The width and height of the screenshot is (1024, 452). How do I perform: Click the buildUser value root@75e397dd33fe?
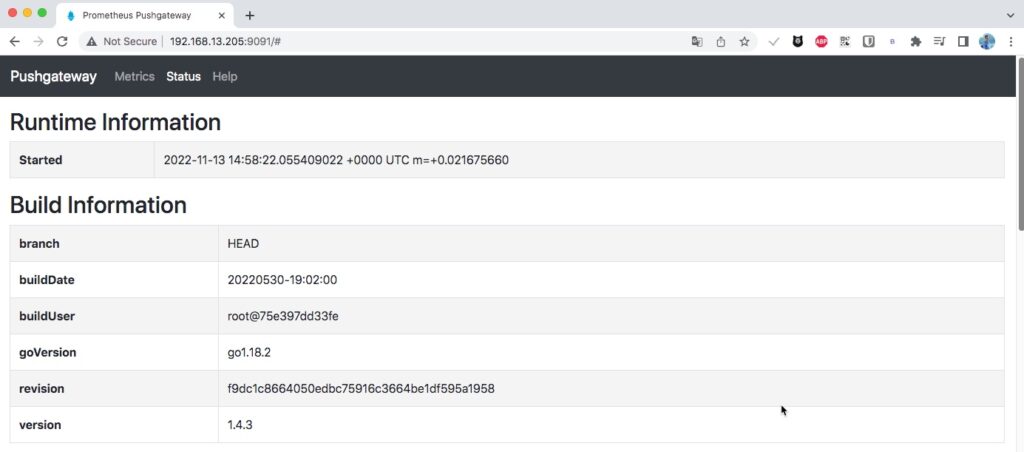click(283, 316)
